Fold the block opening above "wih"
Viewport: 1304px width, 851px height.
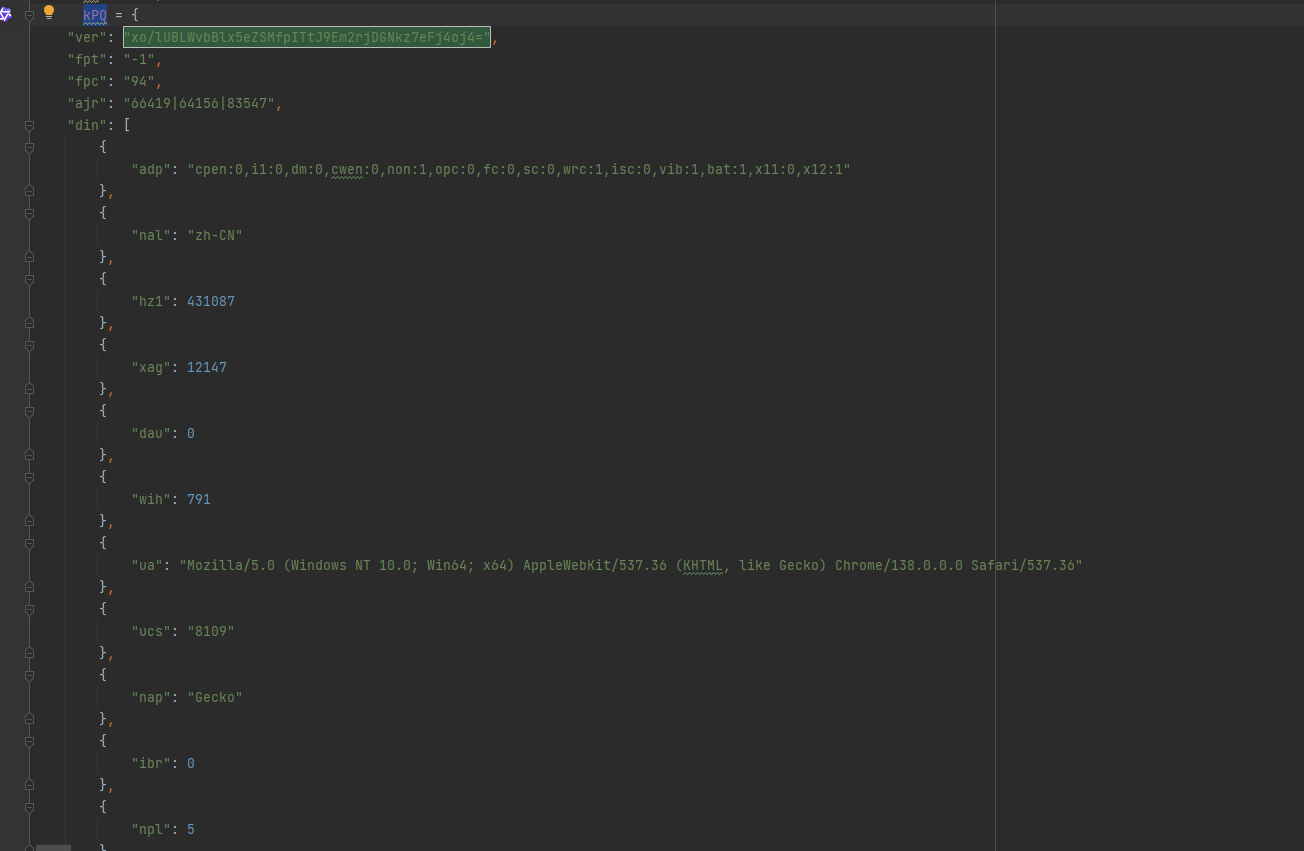[x=29, y=477]
